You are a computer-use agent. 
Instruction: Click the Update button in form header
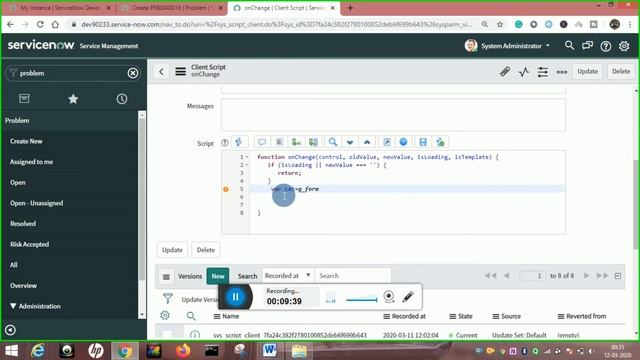(x=587, y=71)
